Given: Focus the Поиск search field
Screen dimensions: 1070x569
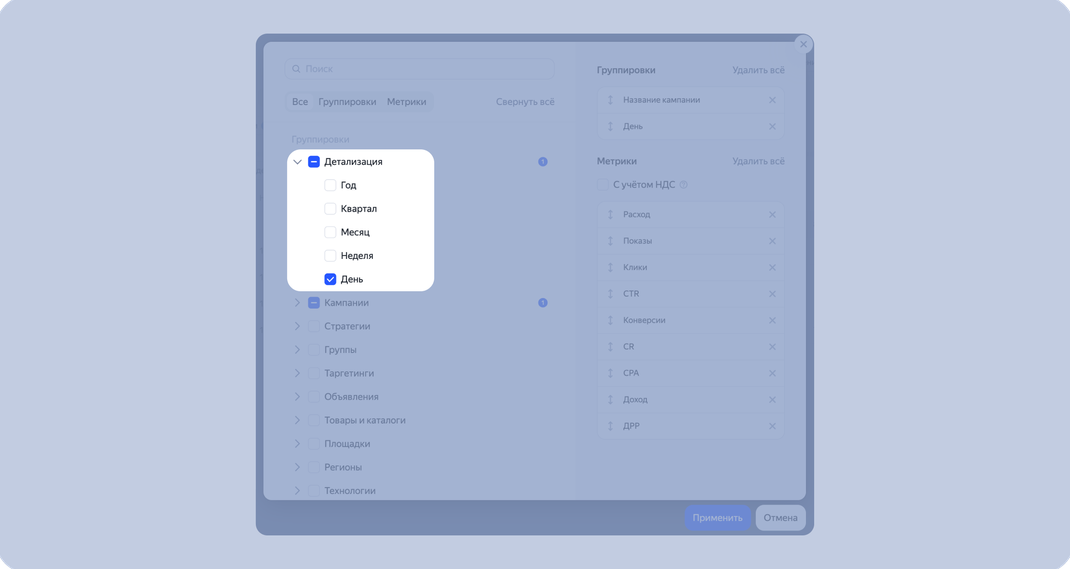Looking at the screenshot, I should [x=420, y=69].
